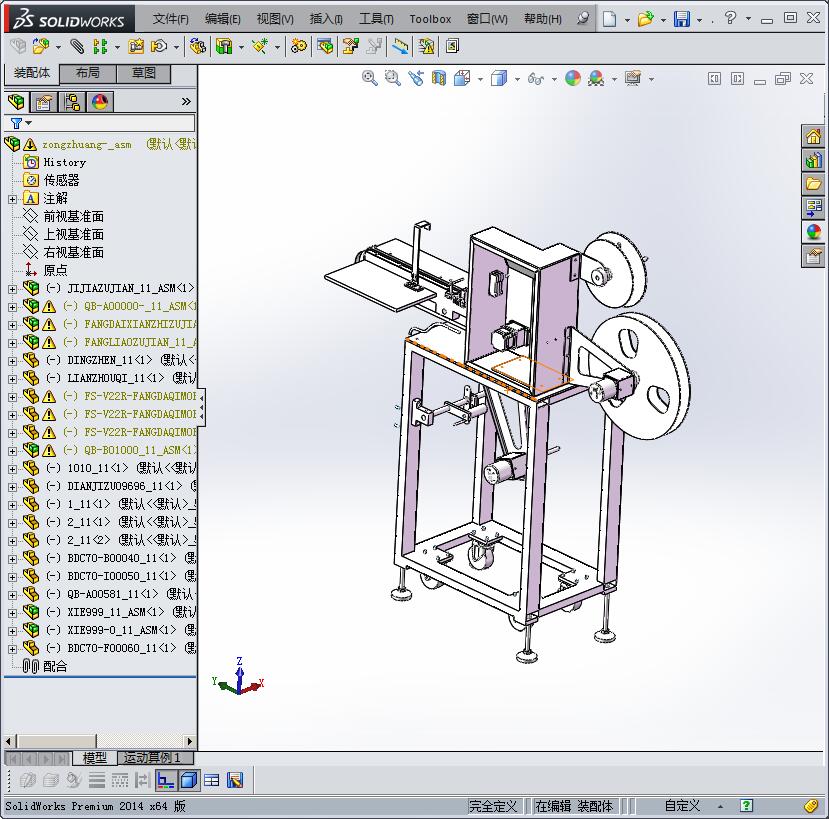Click the Assembly Features icon
The height and width of the screenshot is (819, 829).
tap(224, 47)
